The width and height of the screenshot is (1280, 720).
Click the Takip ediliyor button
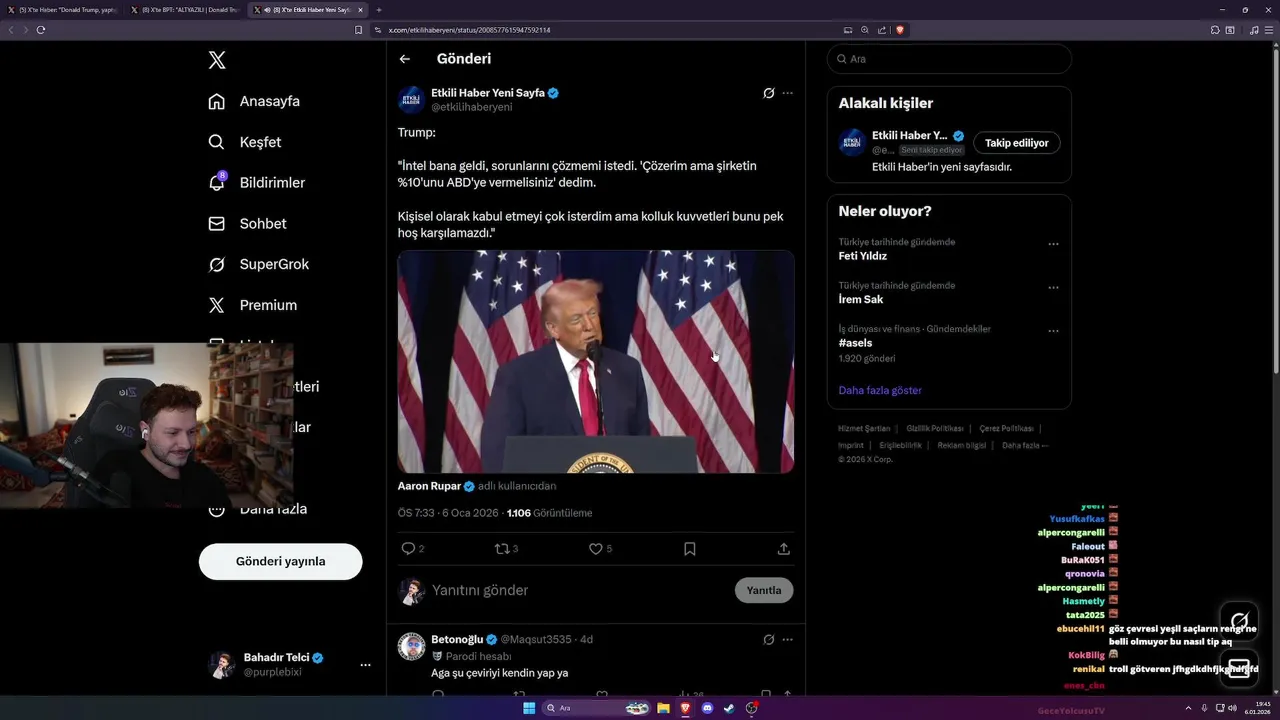tap(1017, 143)
